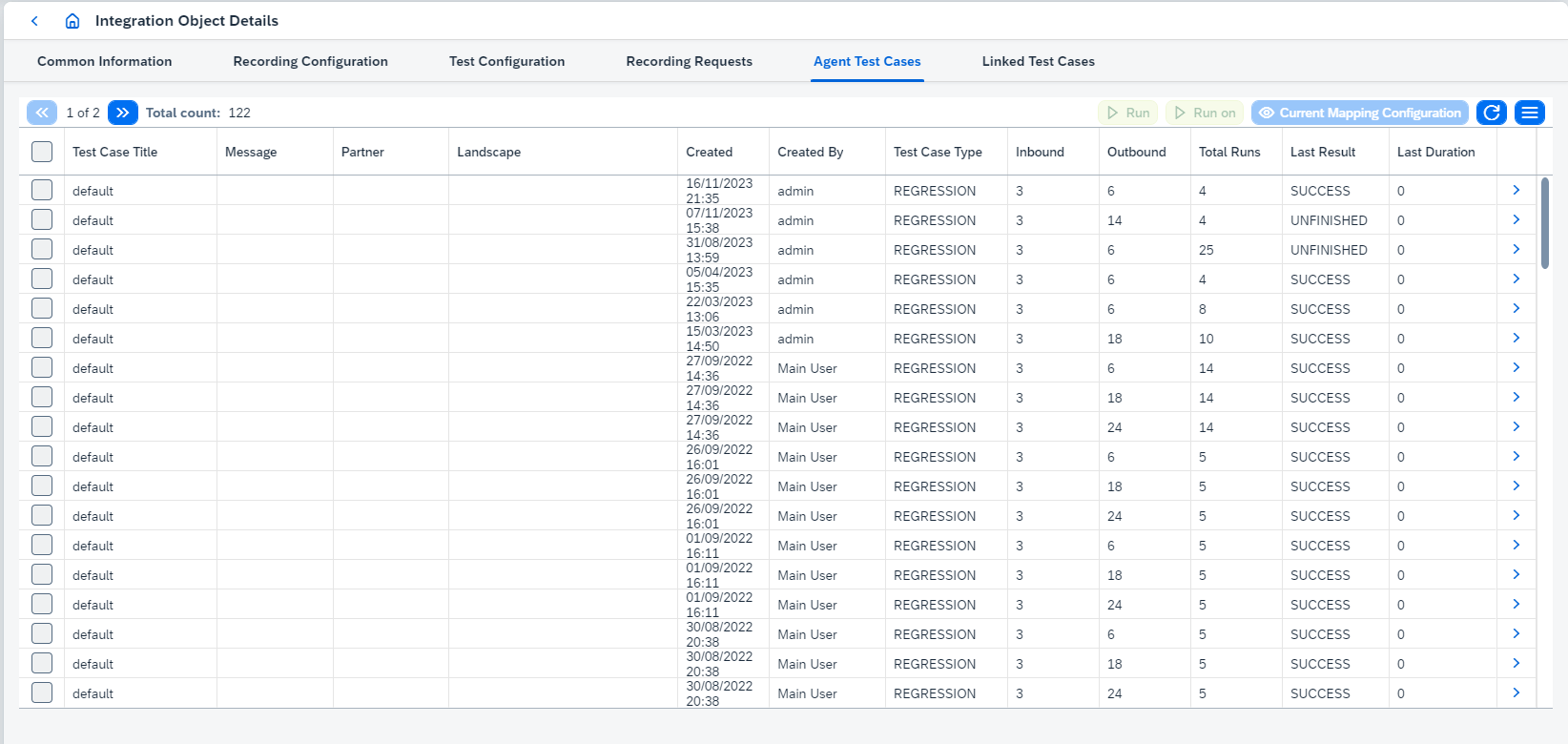Check the 01/09/2022 row with Outbound 6
This screenshot has height=744, width=1568.
pos(42,545)
